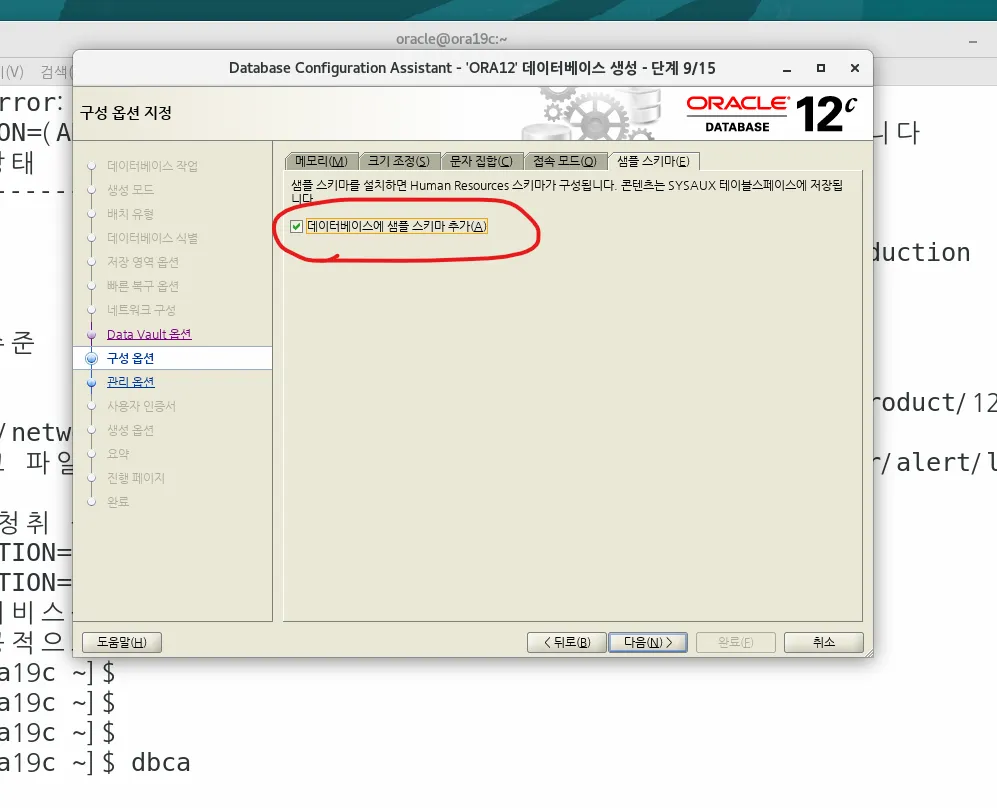Click the 배치 유형 step
This screenshot has height=808, width=997.
(130, 214)
